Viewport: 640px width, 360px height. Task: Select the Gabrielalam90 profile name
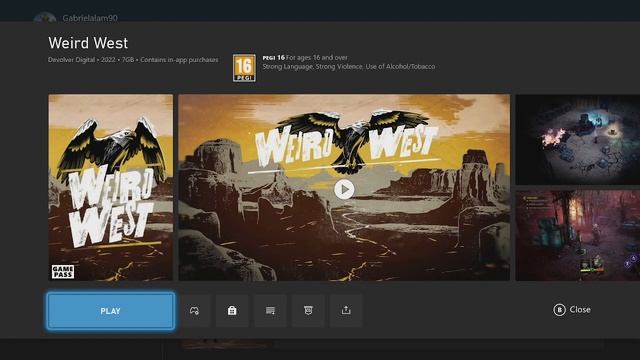(x=90, y=18)
